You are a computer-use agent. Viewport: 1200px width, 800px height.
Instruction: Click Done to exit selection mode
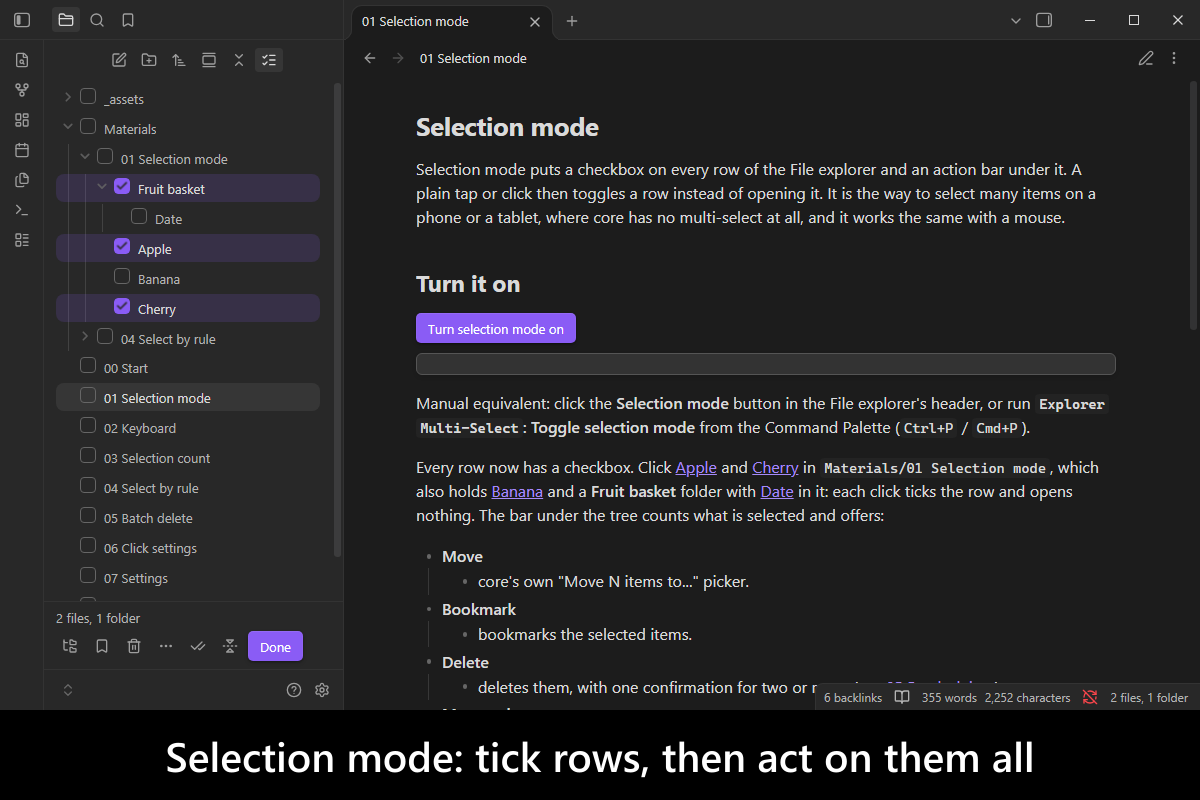(x=275, y=646)
